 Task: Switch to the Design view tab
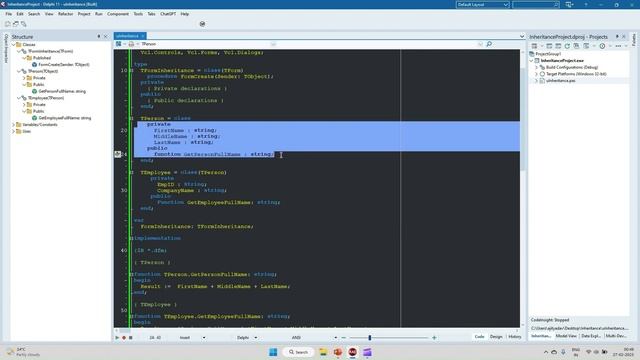(496, 337)
